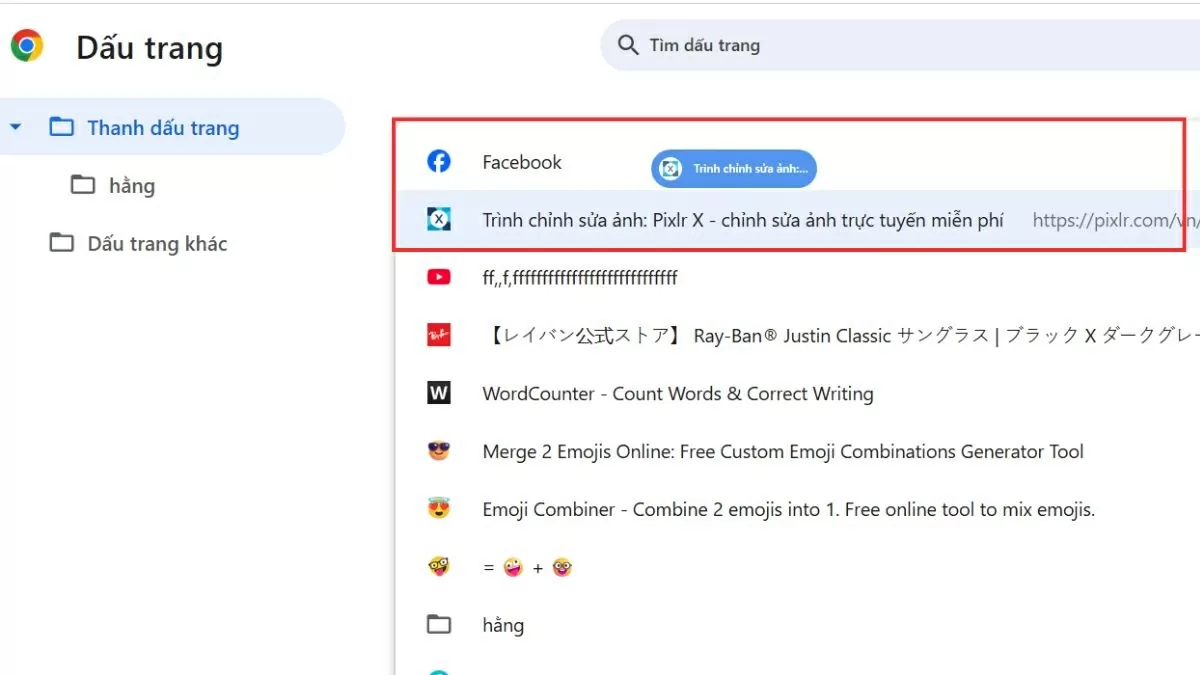Click the Trình chỉnh sửa ảnh drag badge
The width and height of the screenshot is (1200, 675).
click(733, 168)
